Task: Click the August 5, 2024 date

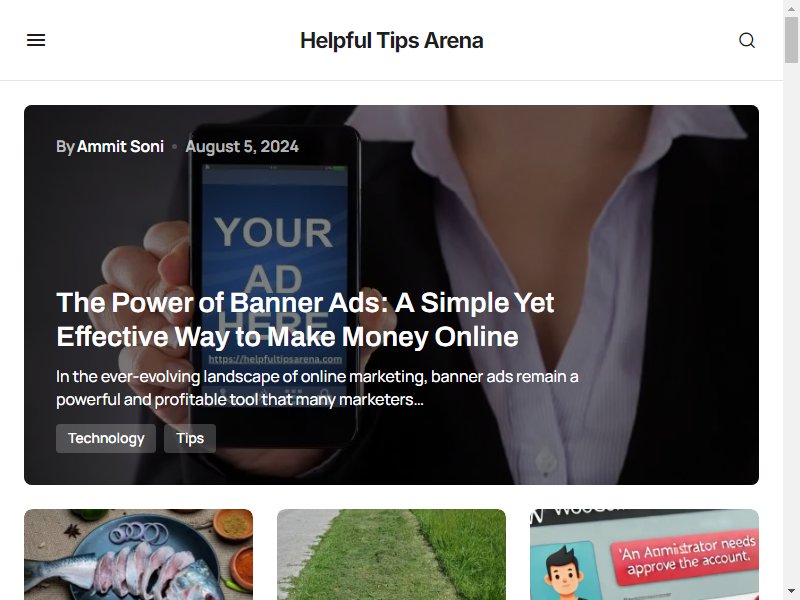Action: [242, 146]
